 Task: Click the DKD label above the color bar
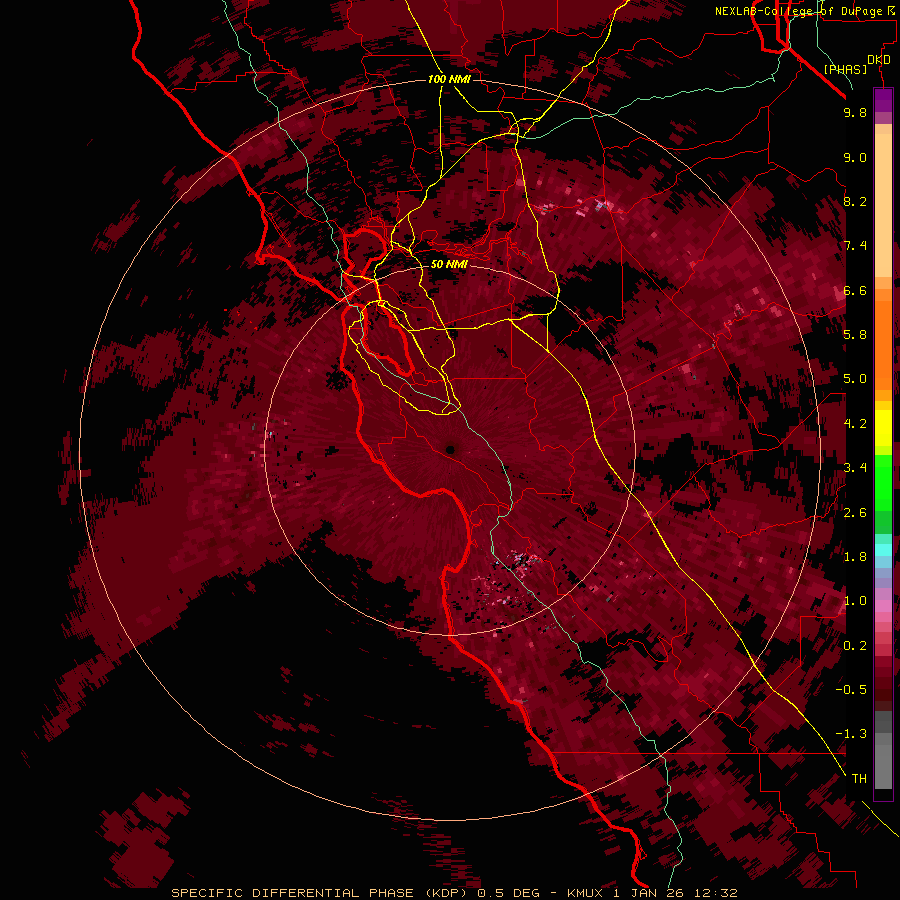click(879, 60)
